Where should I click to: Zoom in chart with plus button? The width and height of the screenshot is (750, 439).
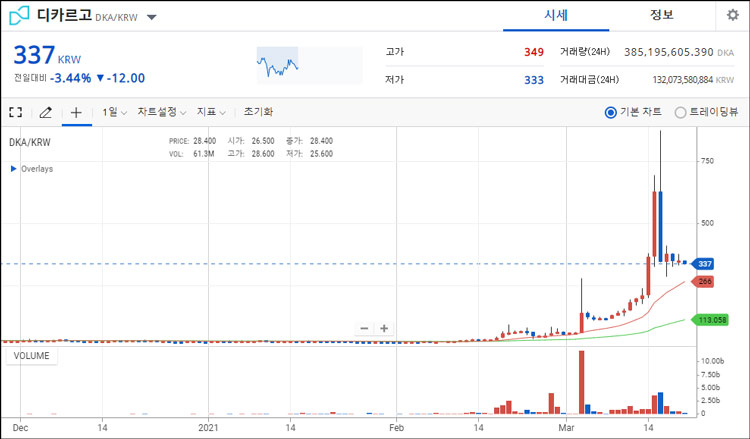click(x=384, y=329)
